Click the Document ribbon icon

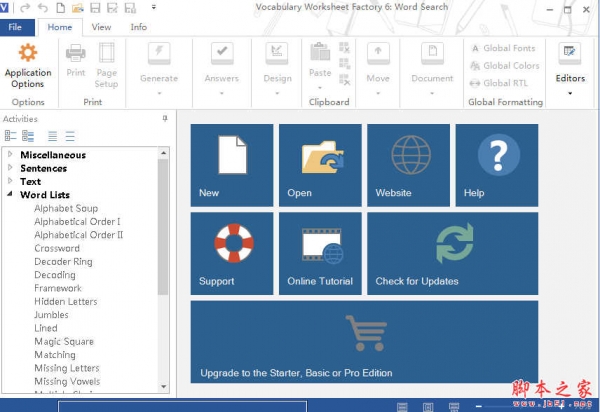point(432,53)
